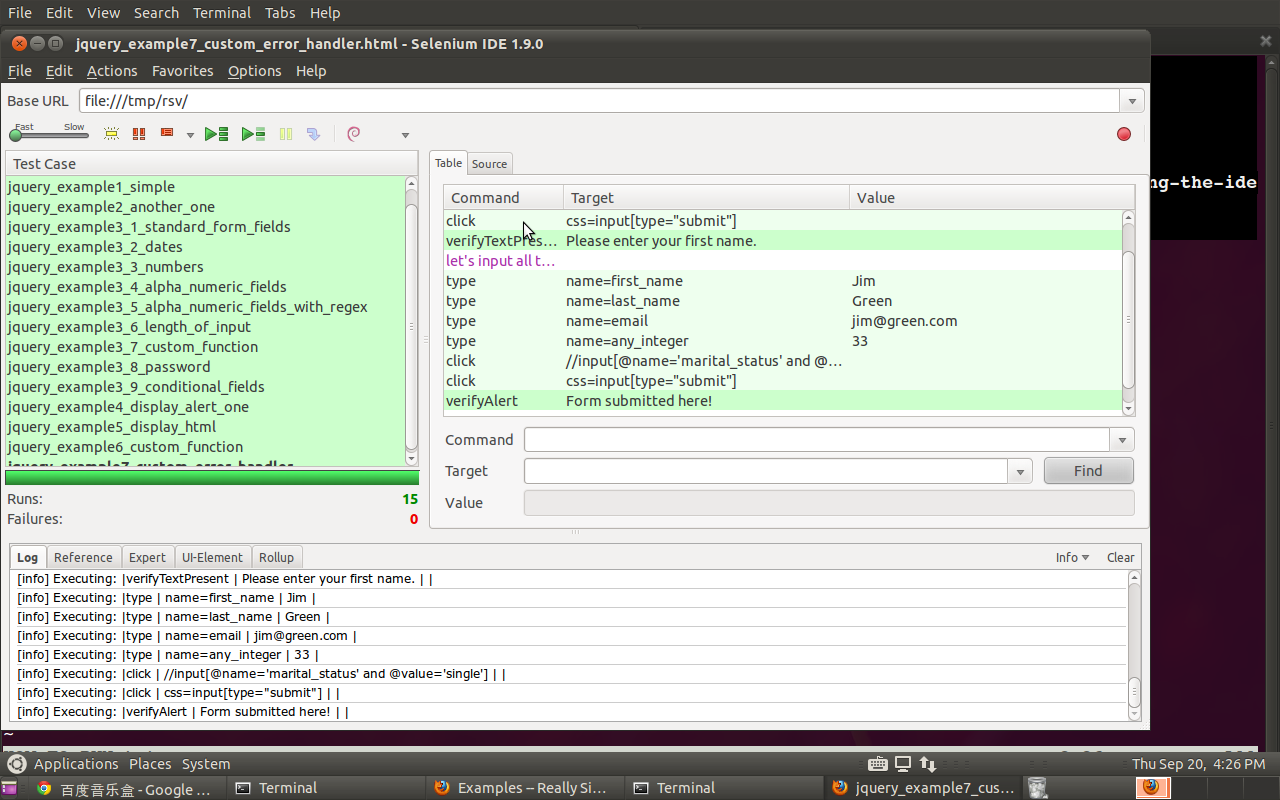Click the network arrows tray icon
This screenshot has height=800, width=1280.
point(928,764)
